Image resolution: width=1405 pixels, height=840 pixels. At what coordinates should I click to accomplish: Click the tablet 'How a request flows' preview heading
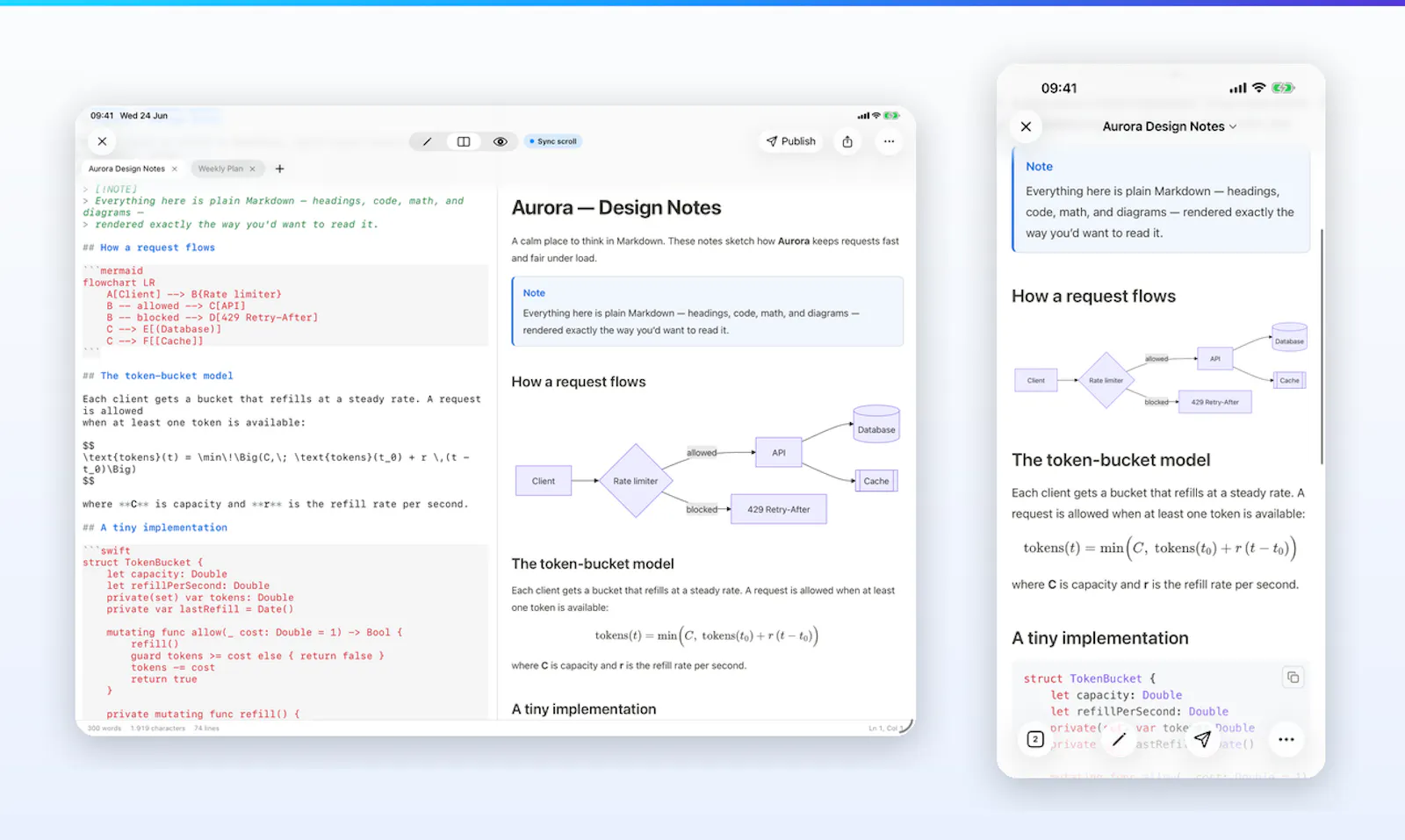click(x=579, y=382)
